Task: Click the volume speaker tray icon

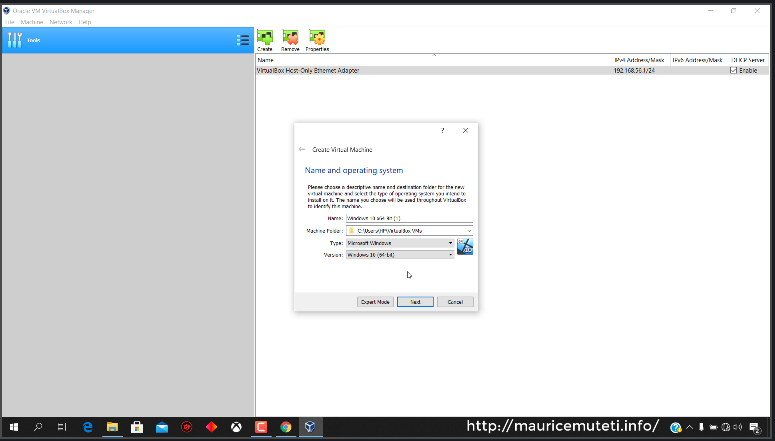Action: point(738,427)
